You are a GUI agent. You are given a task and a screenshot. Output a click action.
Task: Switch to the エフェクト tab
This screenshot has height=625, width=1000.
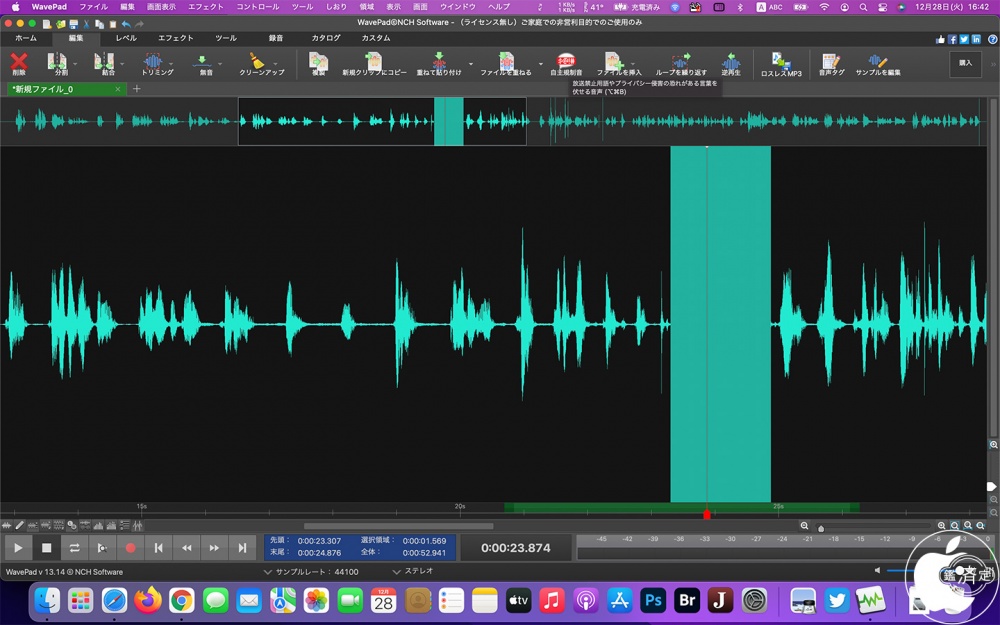(x=176, y=38)
